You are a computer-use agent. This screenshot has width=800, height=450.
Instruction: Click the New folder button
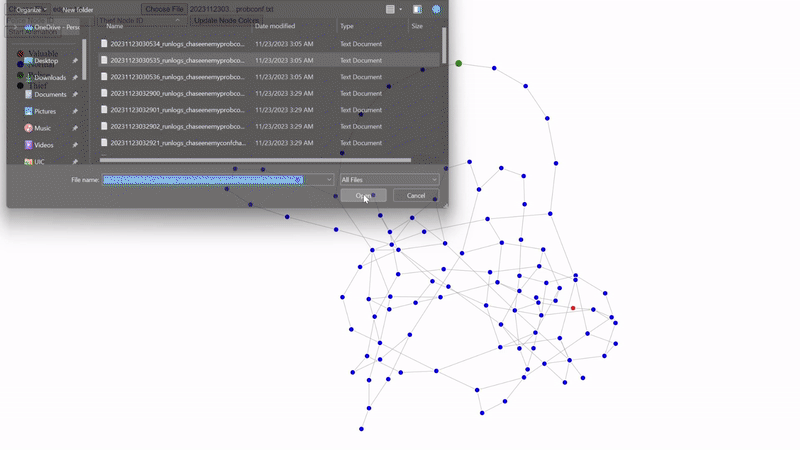[x=78, y=10]
